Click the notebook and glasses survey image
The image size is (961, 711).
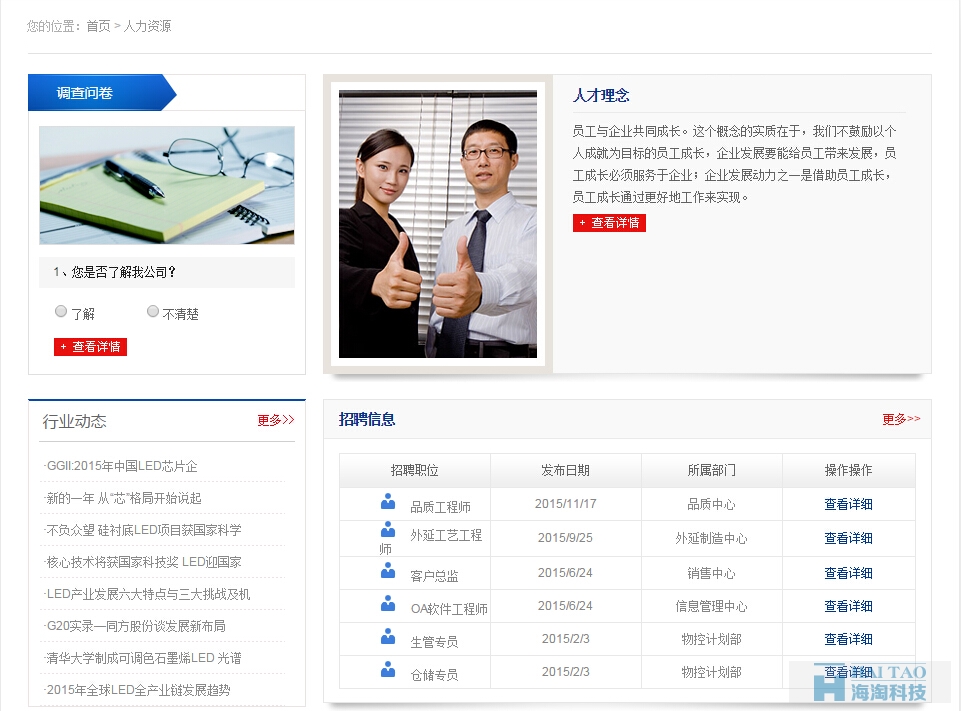tap(167, 185)
